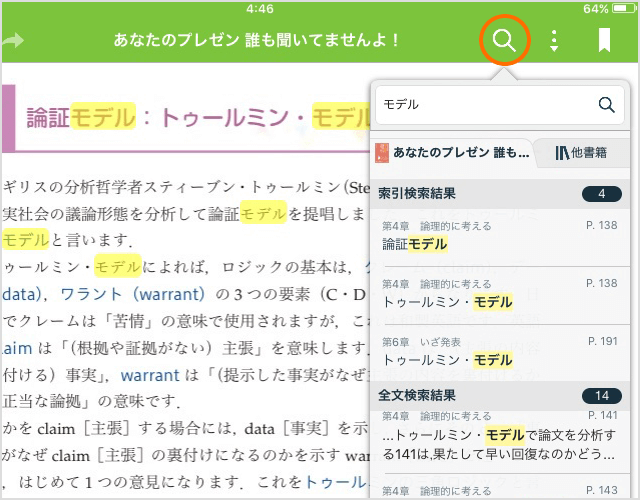This screenshot has height=500, width=640.
Task: Tap the full-text result count badge 14
Action: point(602,396)
